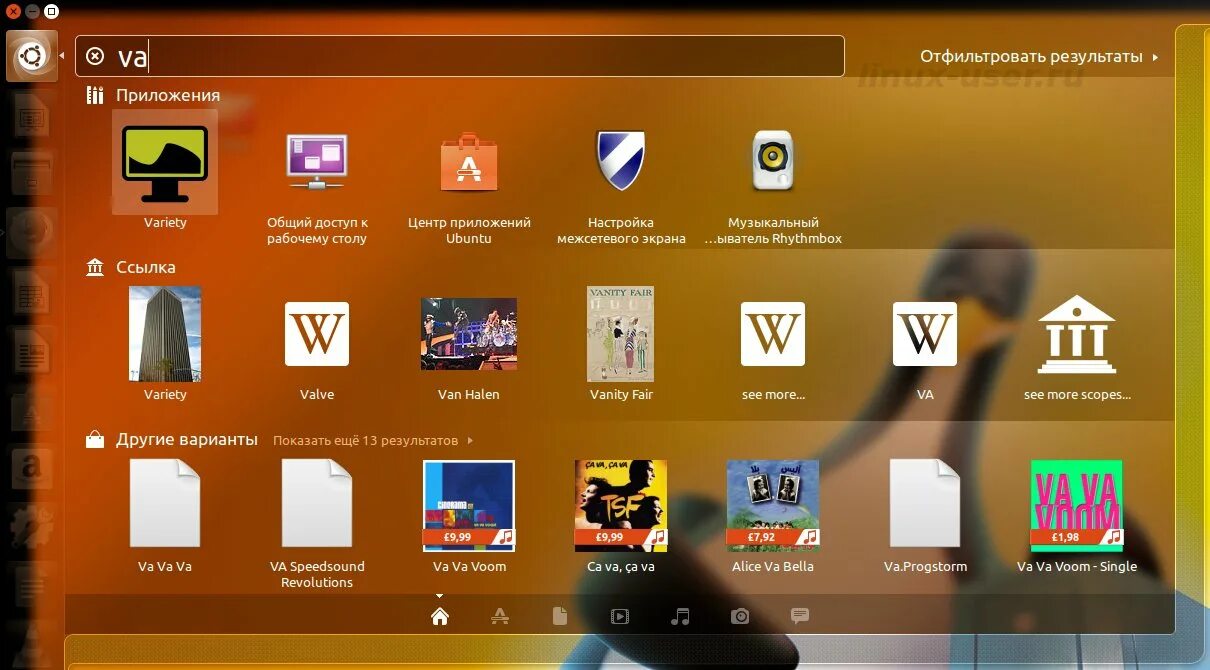Open the 'VA Speedsound Revolutions' file
This screenshot has height=670, width=1210.
tap(317, 503)
